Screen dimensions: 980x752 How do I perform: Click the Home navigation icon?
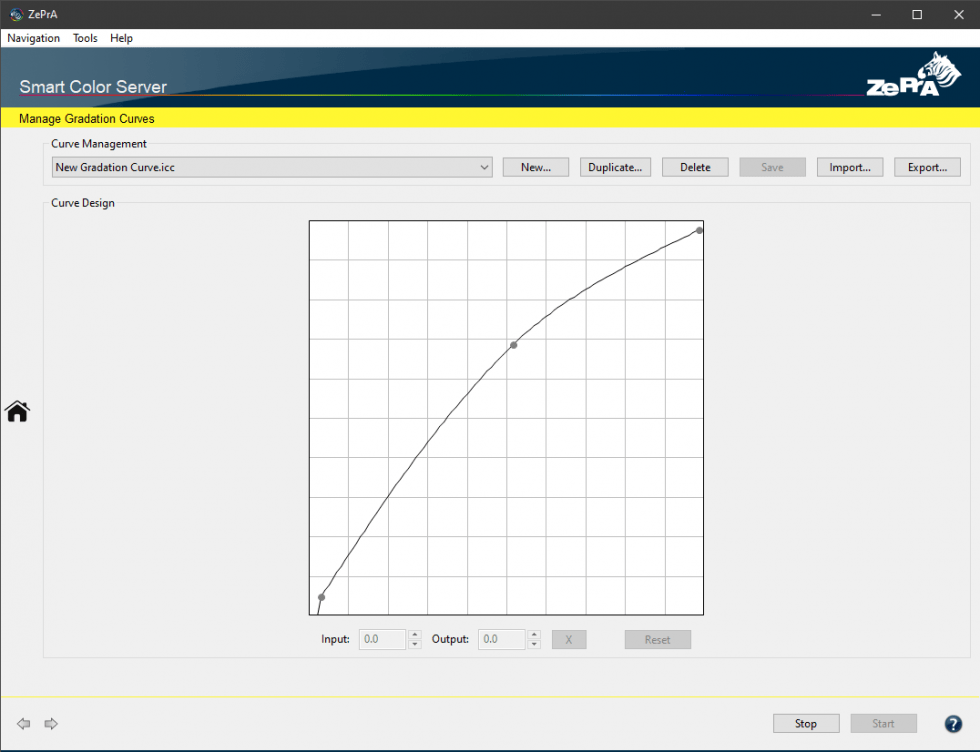[x=17, y=411]
